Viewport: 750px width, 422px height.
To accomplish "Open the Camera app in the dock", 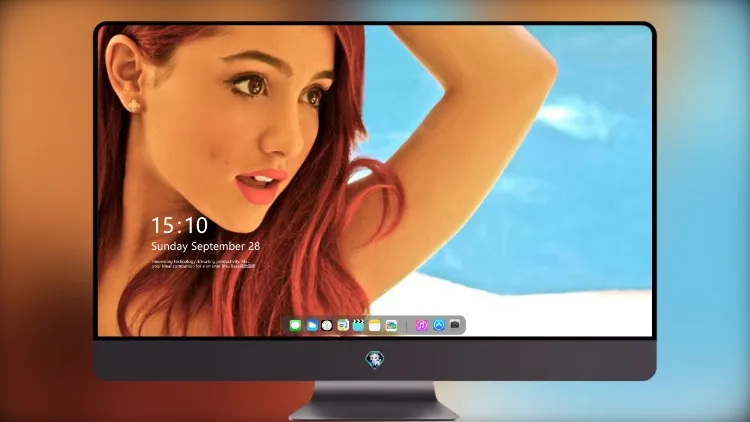I will [455, 325].
